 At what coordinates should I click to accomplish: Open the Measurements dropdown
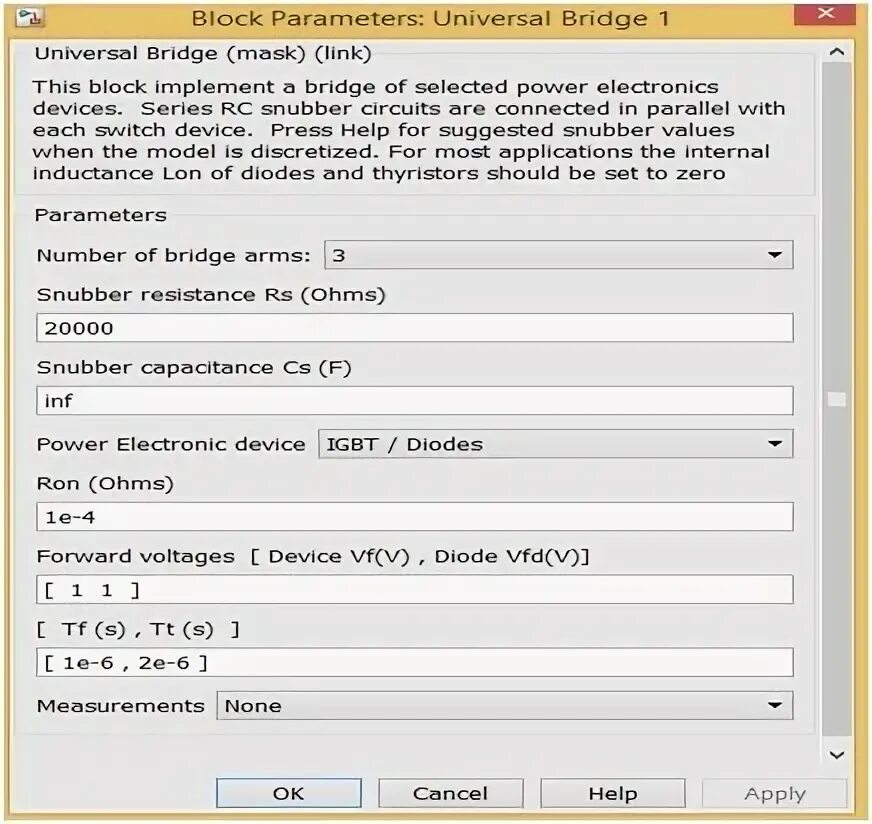(504, 706)
